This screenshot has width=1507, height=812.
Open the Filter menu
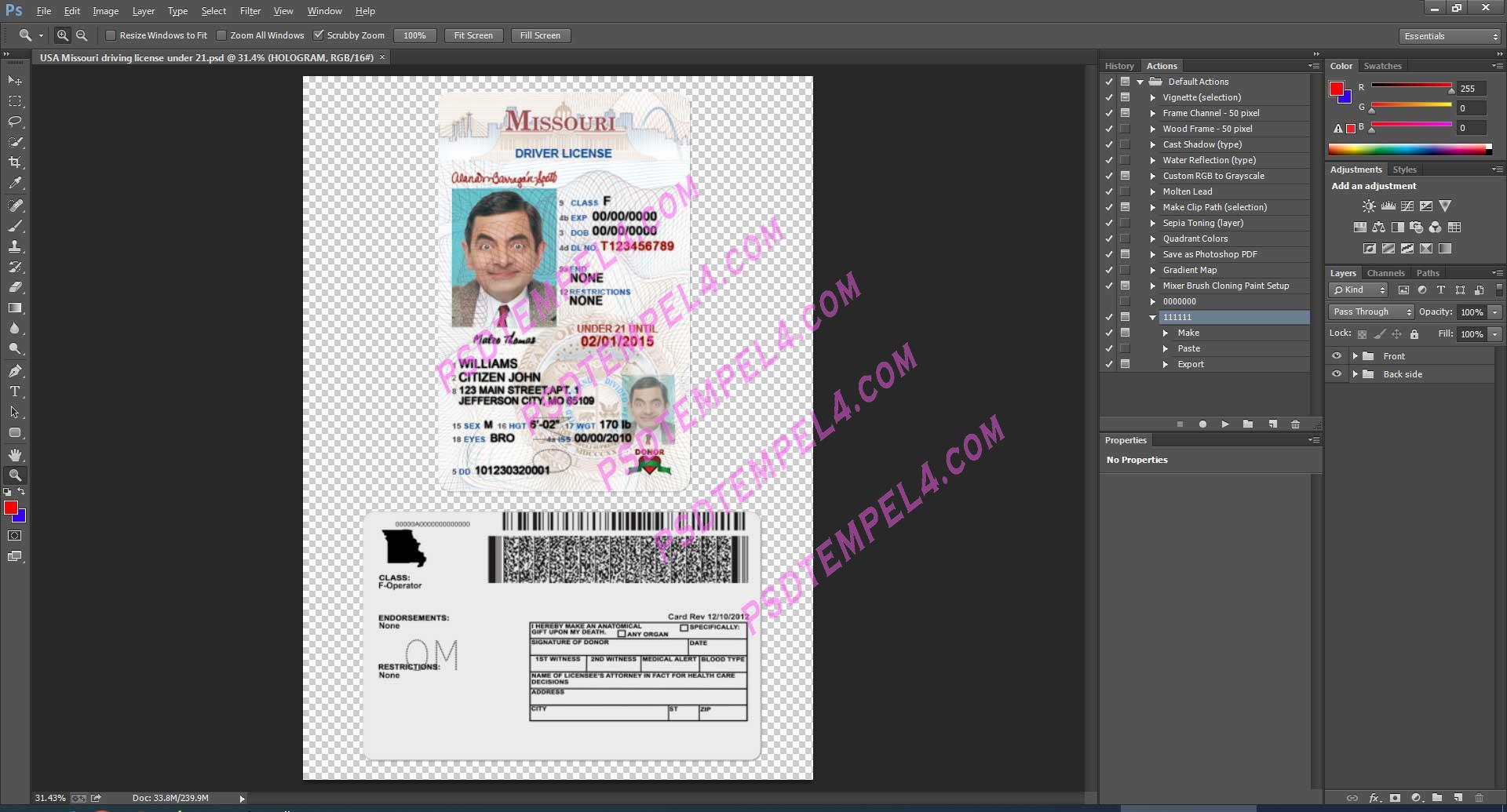coord(250,10)
